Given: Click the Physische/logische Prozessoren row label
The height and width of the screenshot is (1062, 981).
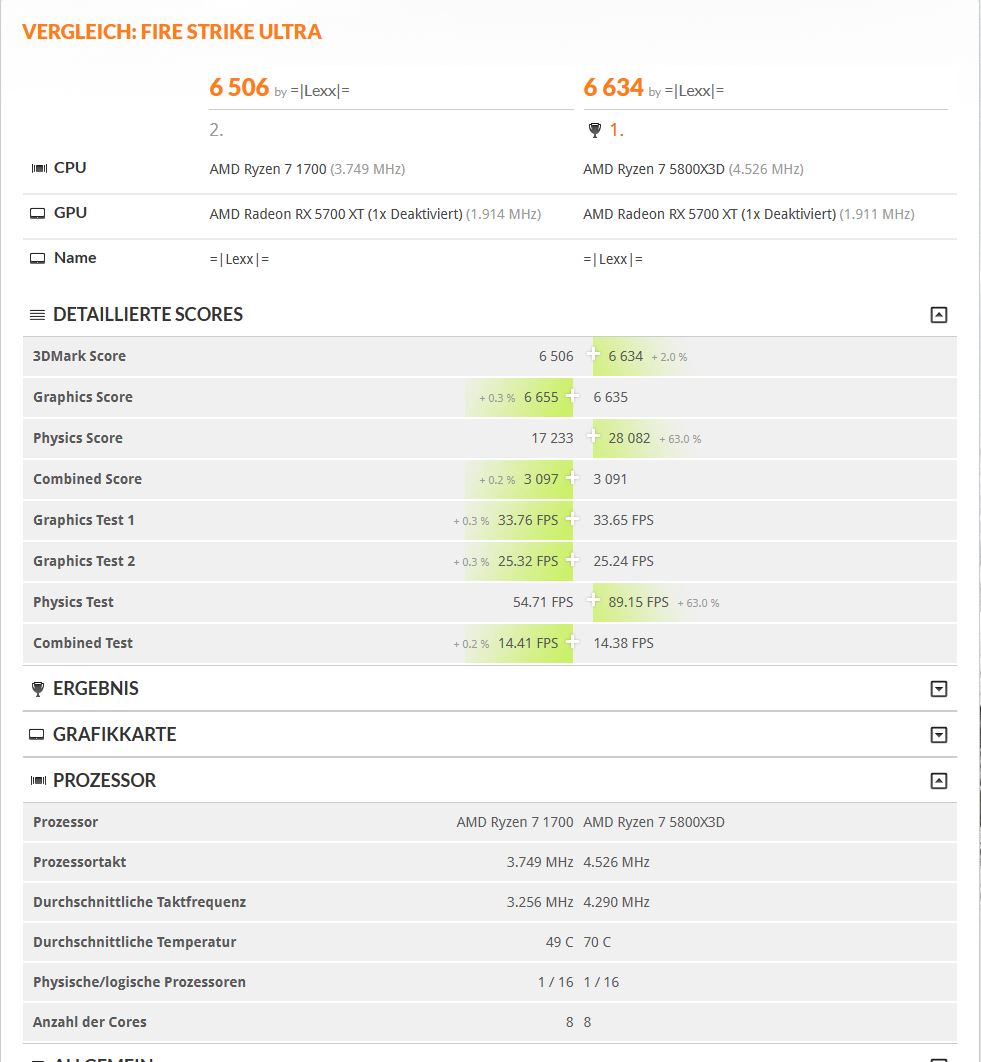Looking at the screenshot, I should (140, 982).
